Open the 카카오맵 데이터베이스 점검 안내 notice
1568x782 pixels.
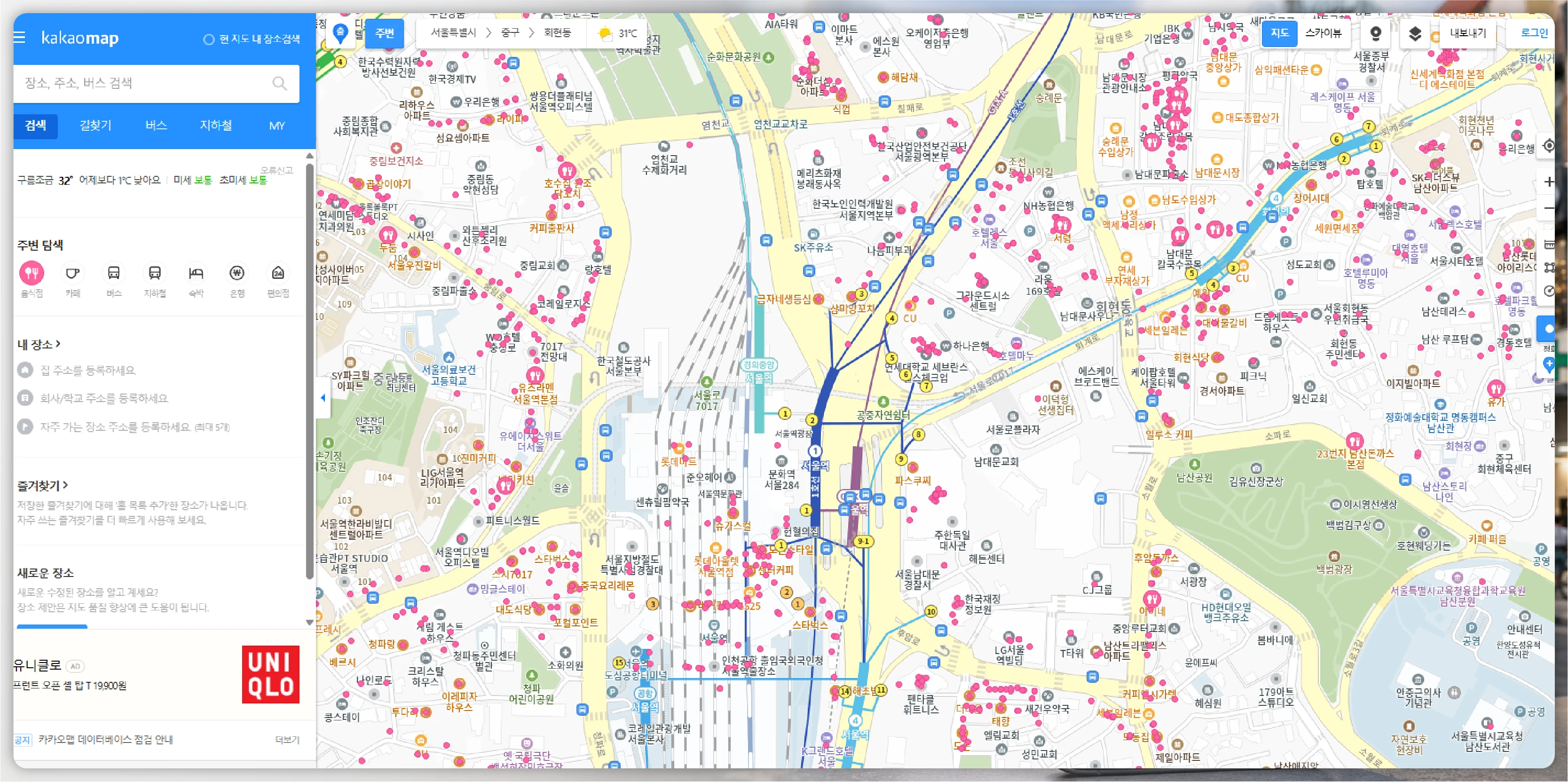click(x=105, y=740)
